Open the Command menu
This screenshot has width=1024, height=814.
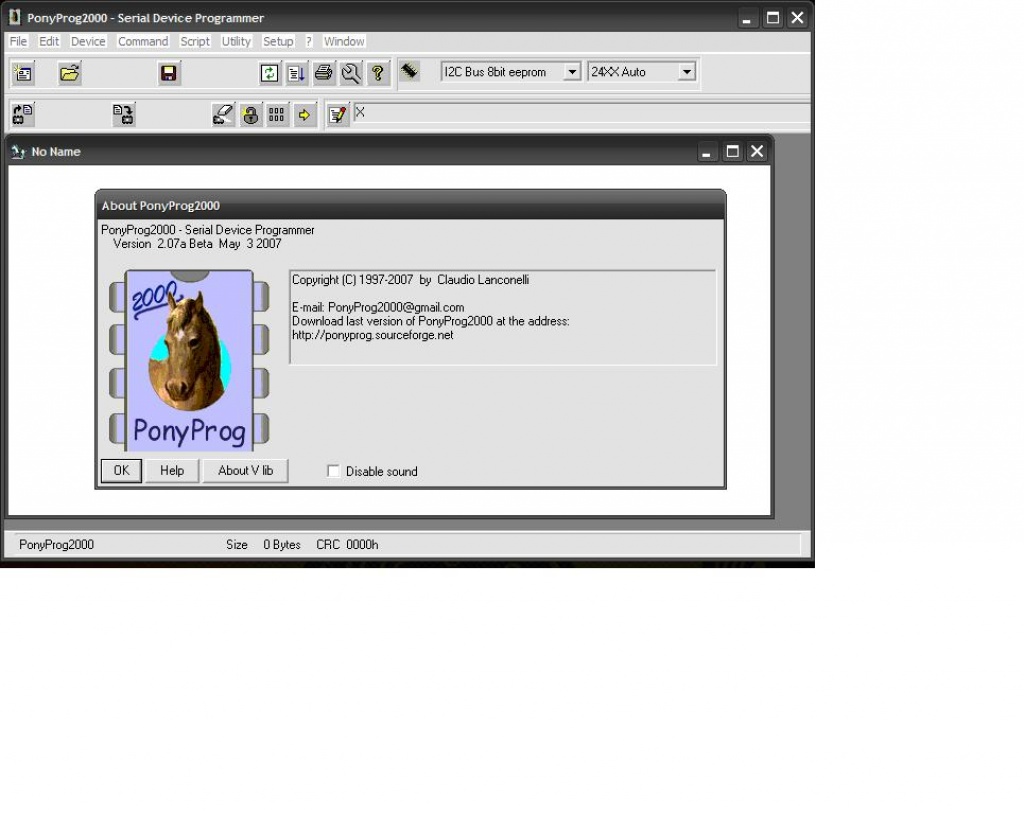[143, 41]
